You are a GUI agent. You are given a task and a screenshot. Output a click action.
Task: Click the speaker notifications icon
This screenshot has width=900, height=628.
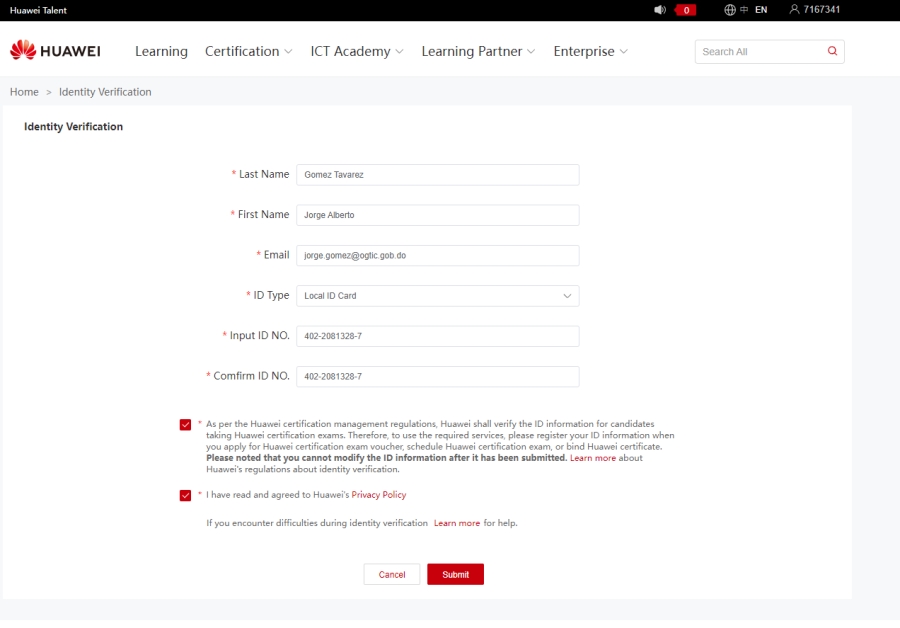[x=660, y=10]
